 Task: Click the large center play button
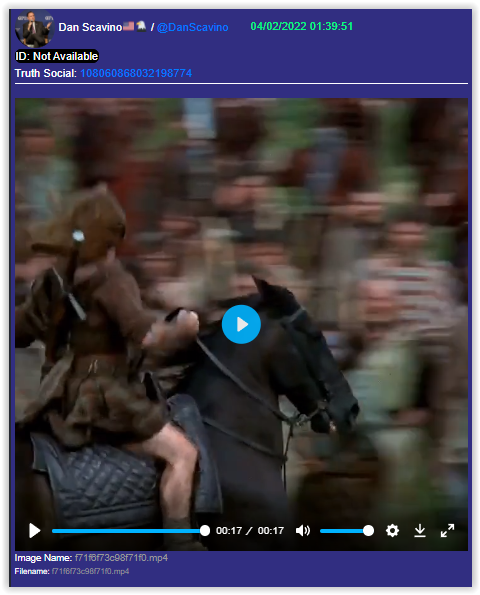(241, 324)
